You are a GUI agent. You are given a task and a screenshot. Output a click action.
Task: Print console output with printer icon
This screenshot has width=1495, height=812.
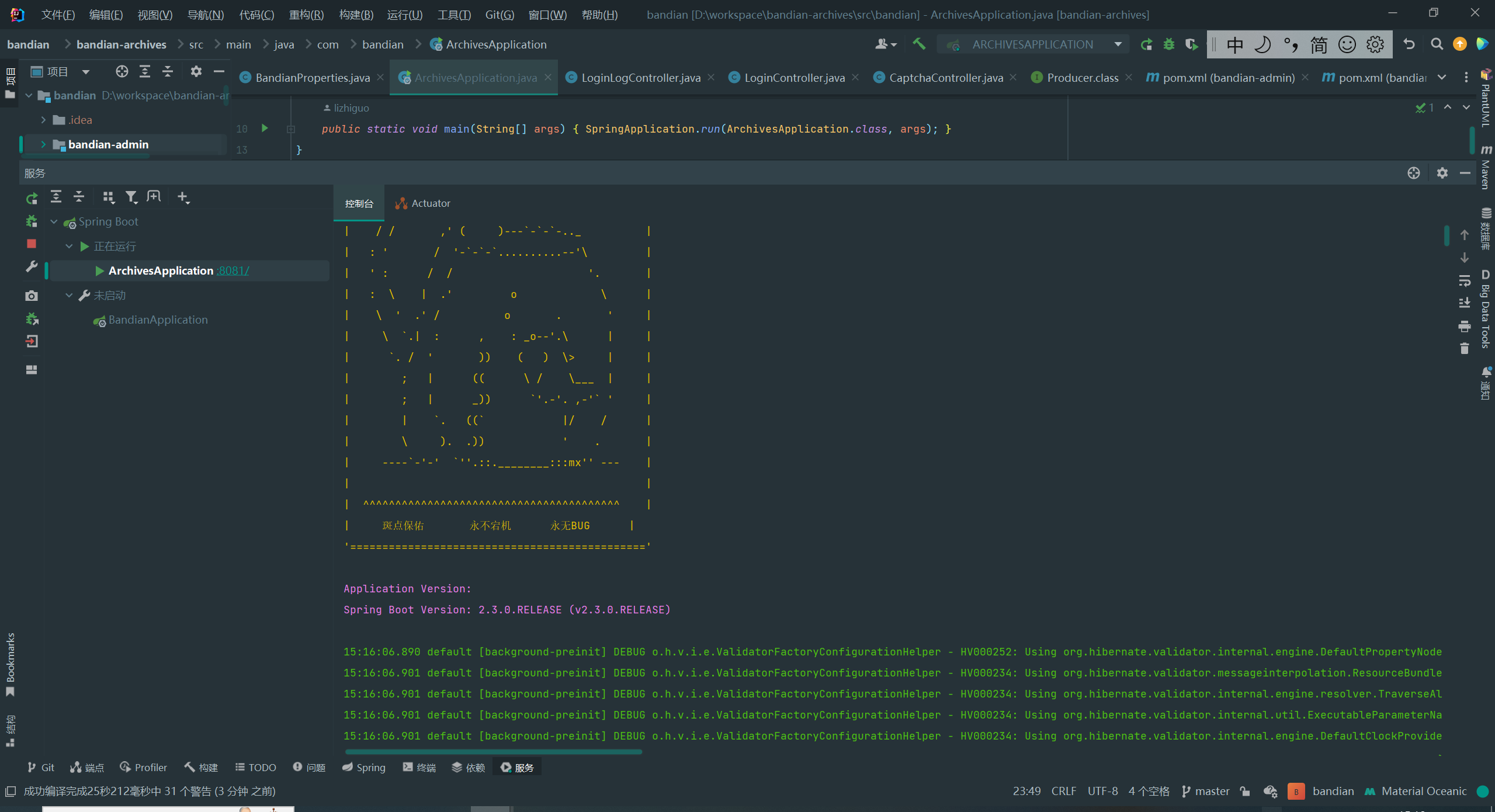[x=1464, y=326]
